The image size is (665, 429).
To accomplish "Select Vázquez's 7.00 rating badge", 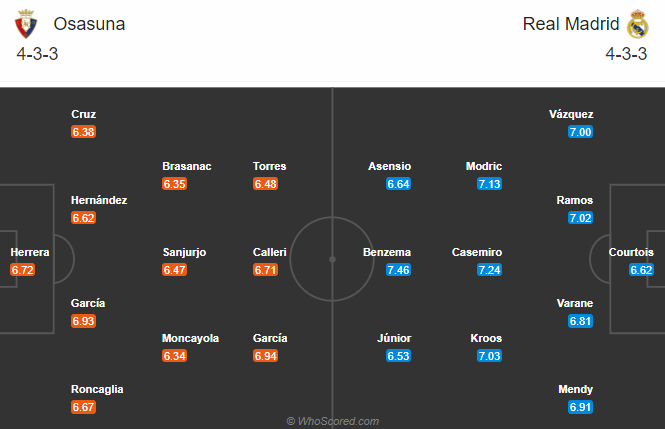I will coord(581,132).
